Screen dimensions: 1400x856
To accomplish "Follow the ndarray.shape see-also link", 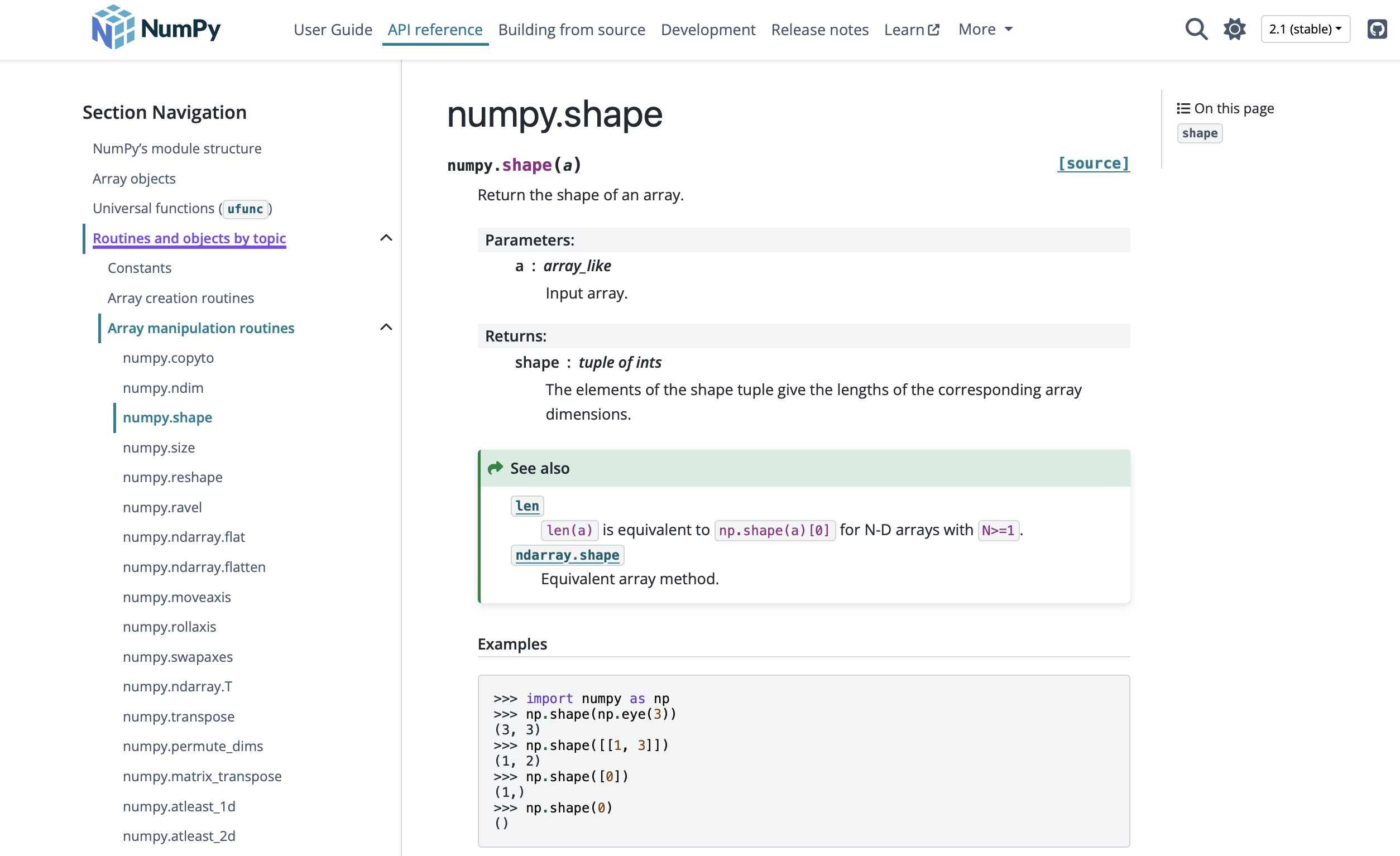I will click(567, 555).
